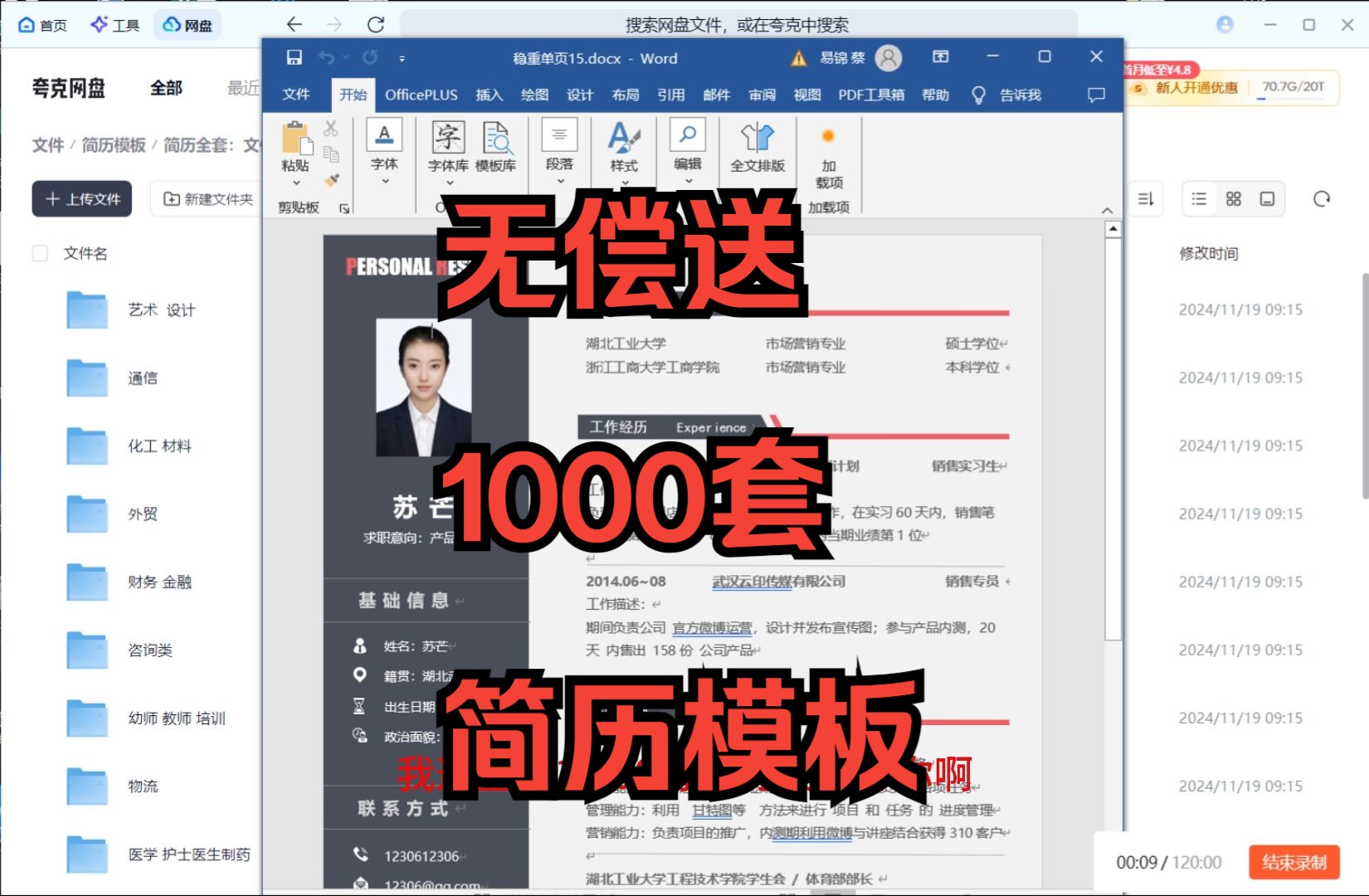
Task: Switch to the OfficePLUS ribbon tab
Action: tap(421, 95)
